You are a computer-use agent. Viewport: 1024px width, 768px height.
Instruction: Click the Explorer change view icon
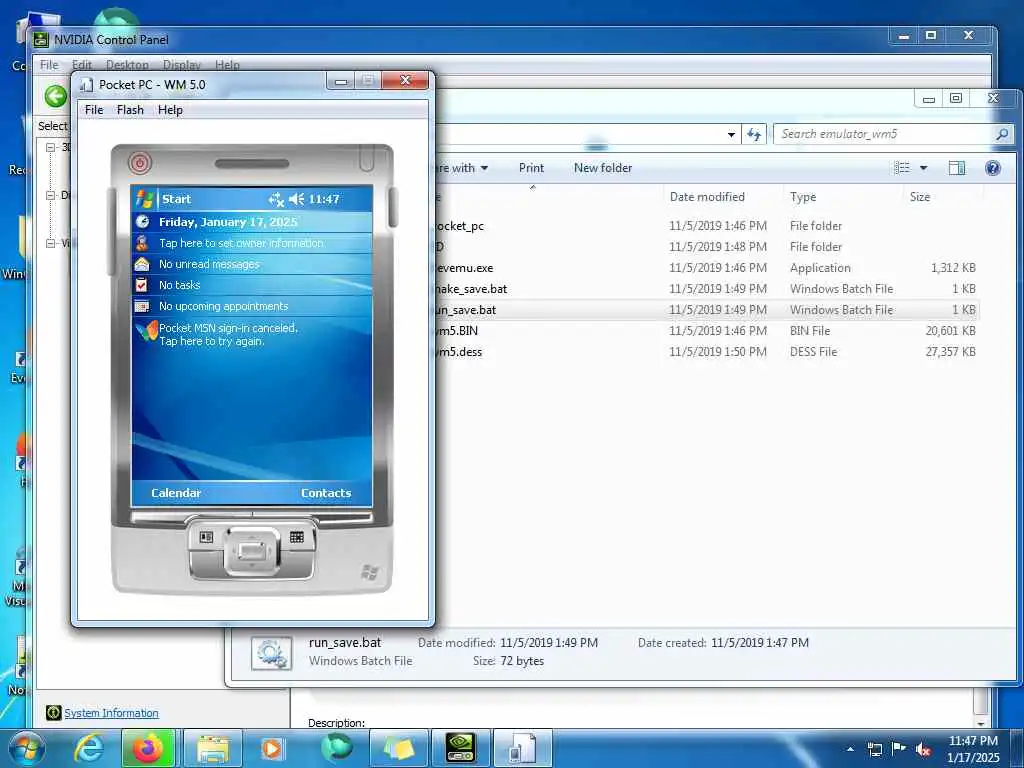point(902,168)
